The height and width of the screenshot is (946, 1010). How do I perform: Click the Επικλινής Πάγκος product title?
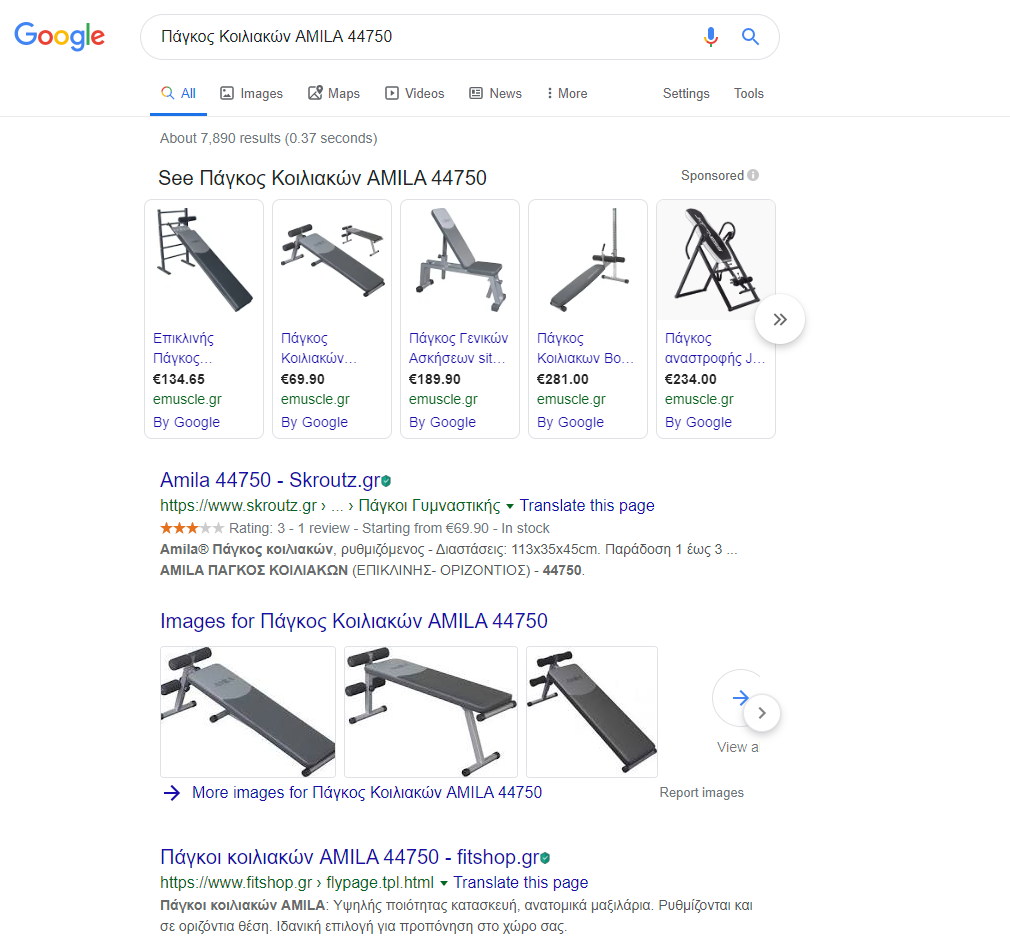click(x=184, y=348)
